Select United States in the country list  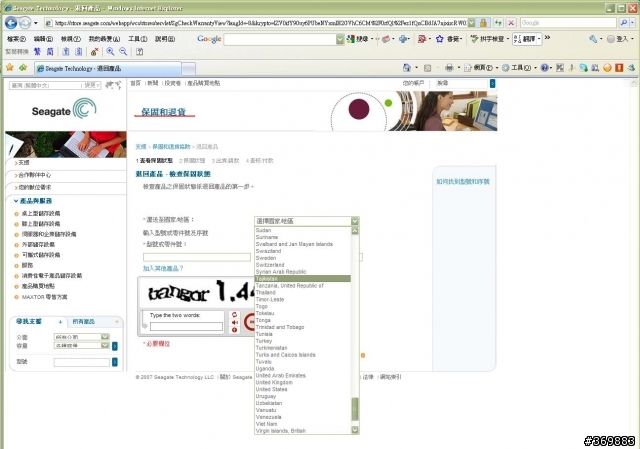click(302, 389)
